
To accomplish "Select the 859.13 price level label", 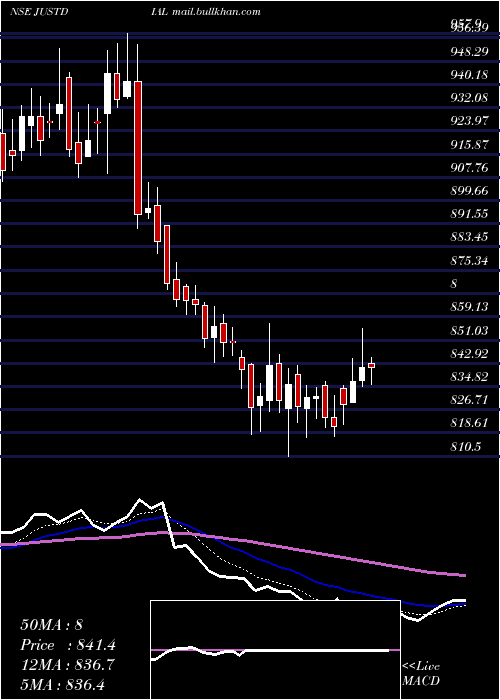I will tap(469, 307).
